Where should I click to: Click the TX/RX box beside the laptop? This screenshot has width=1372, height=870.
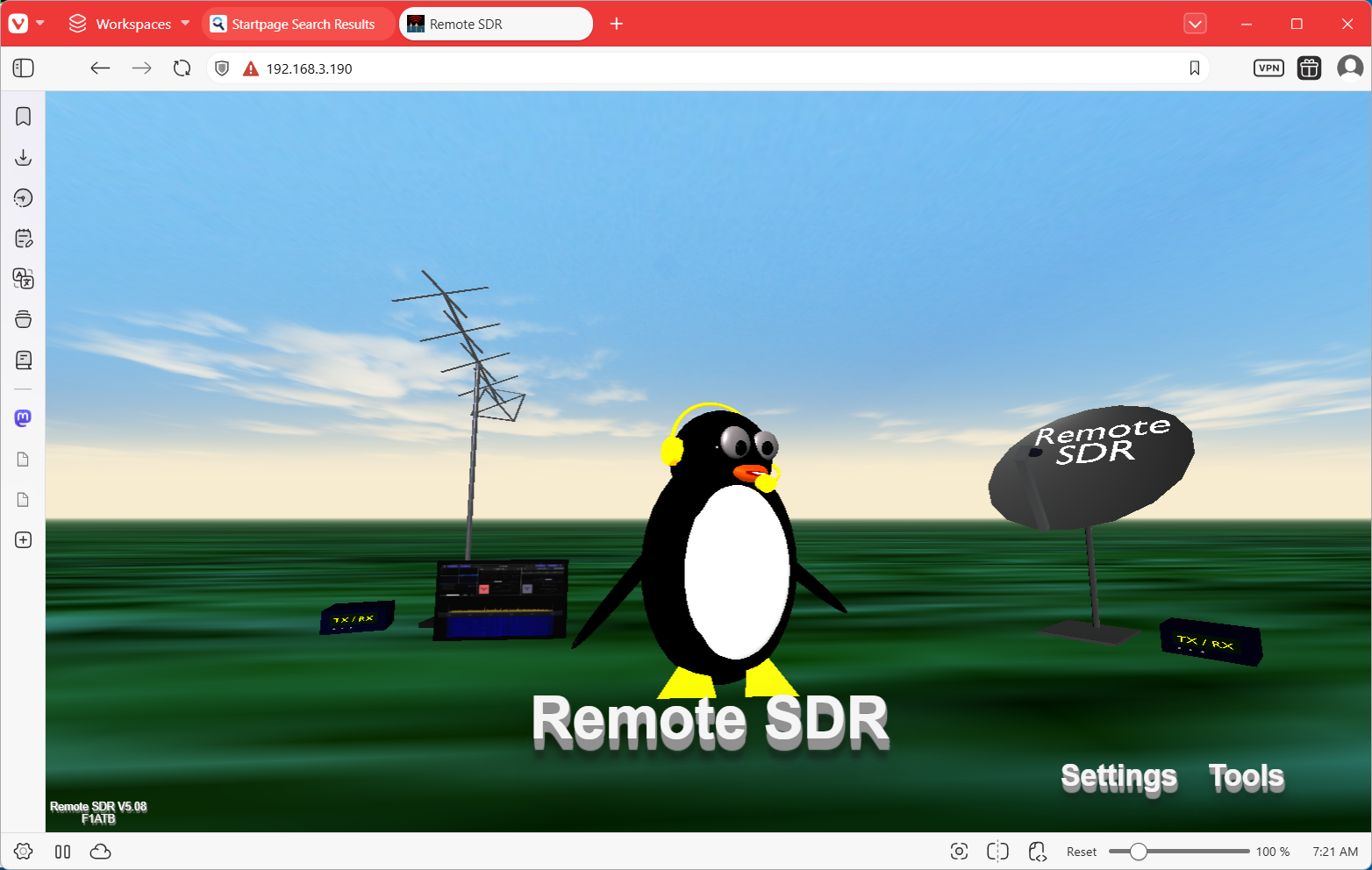coord(357,617)
